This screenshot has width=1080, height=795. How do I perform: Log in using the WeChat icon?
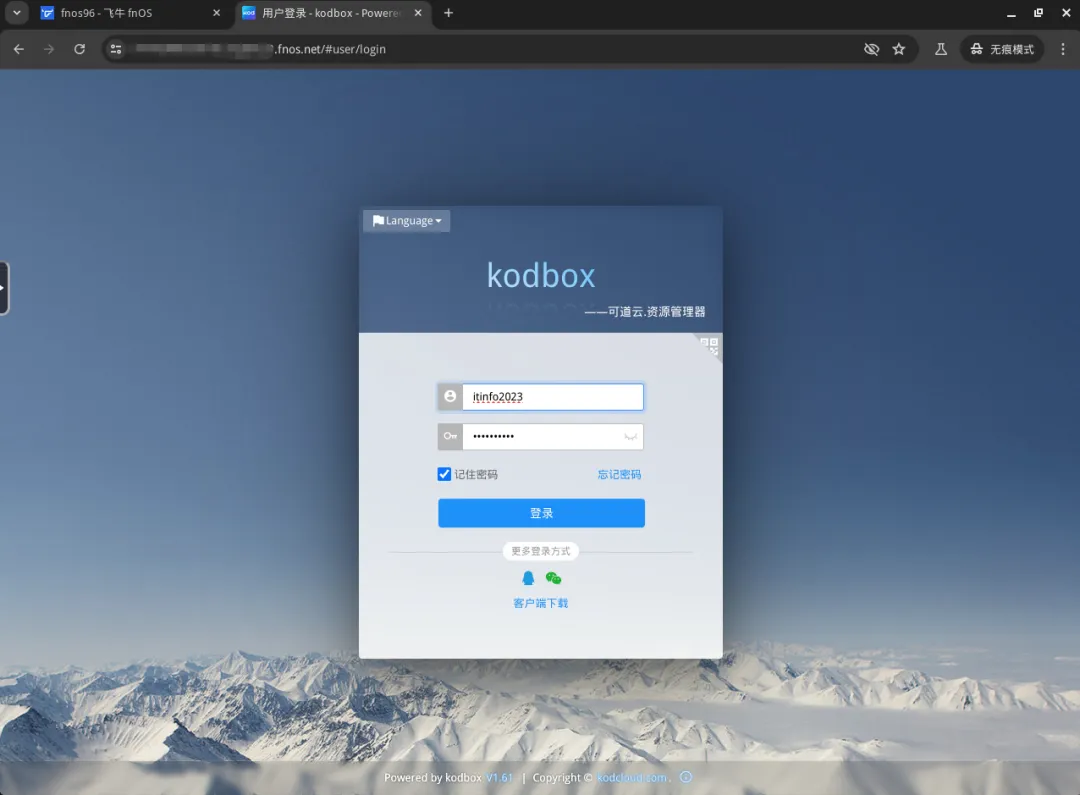[553, 578]
